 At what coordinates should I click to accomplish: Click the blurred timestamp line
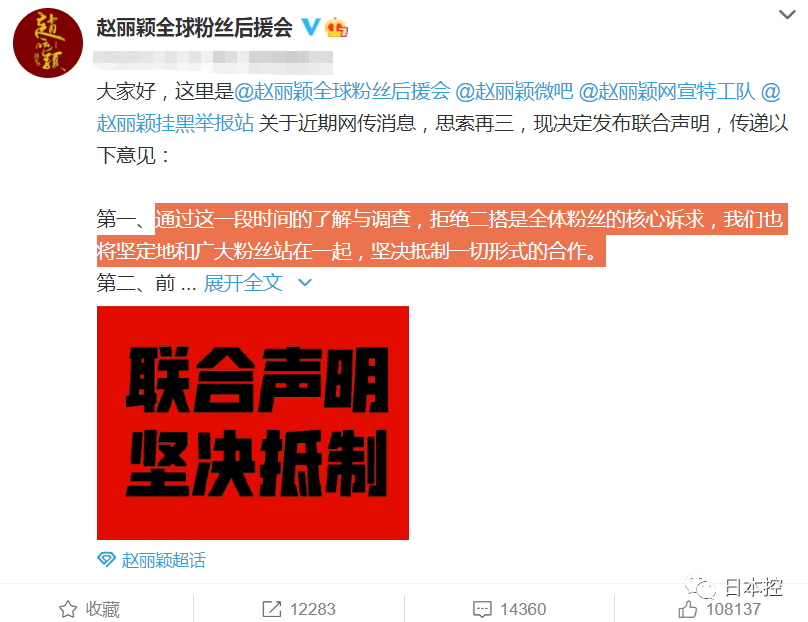coord(213,62)
